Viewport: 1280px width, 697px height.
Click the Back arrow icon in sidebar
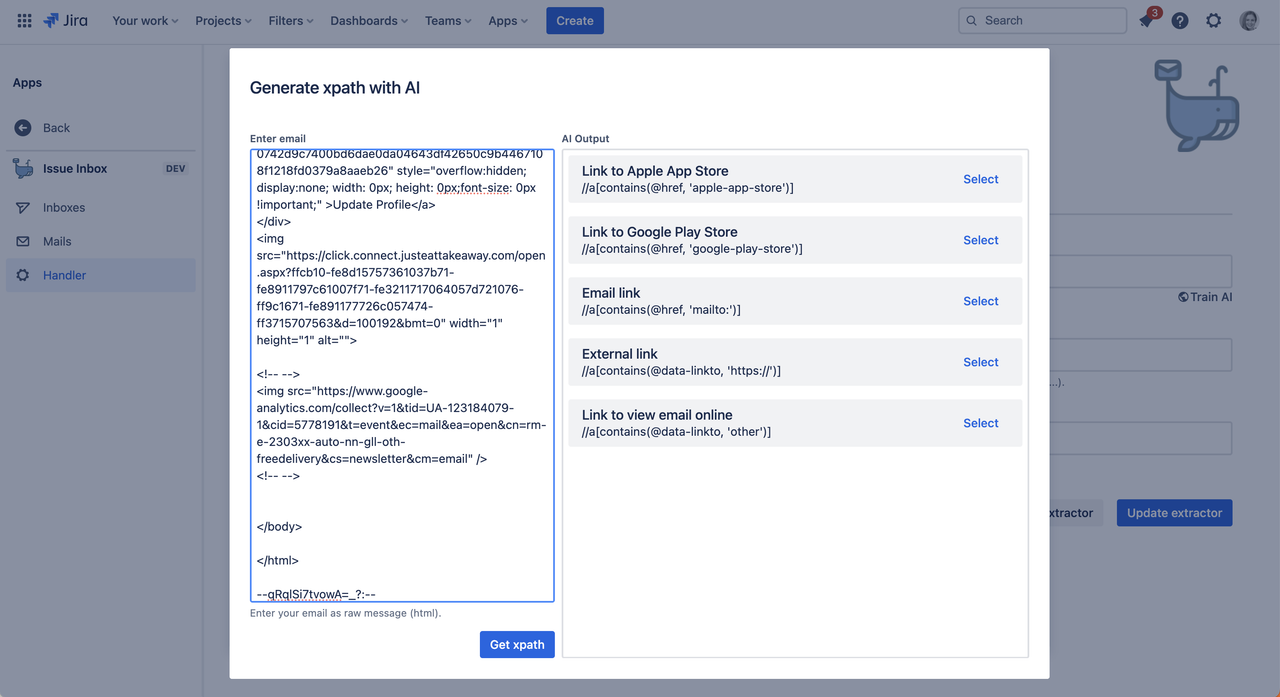(23, 128)
